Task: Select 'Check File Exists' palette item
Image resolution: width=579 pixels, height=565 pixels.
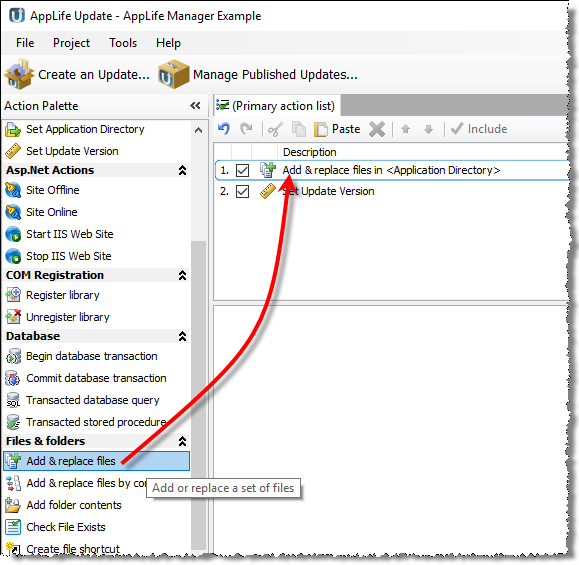Action: [x=66, y=527]
